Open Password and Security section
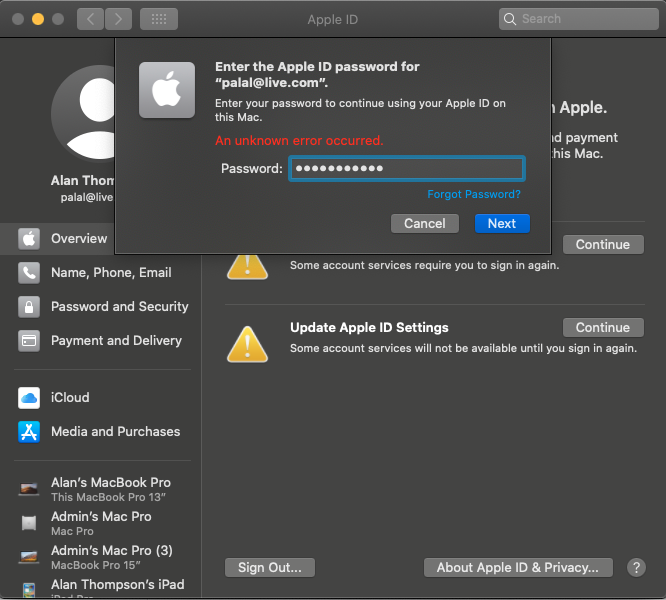 101,307
